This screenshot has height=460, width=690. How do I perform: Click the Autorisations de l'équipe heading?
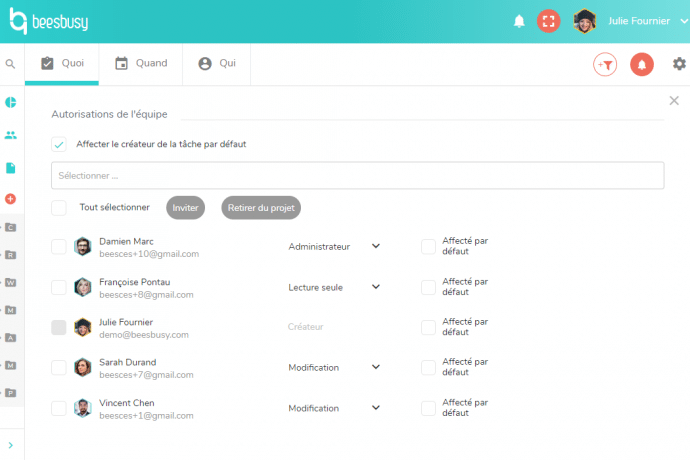(x=110, y=114)
